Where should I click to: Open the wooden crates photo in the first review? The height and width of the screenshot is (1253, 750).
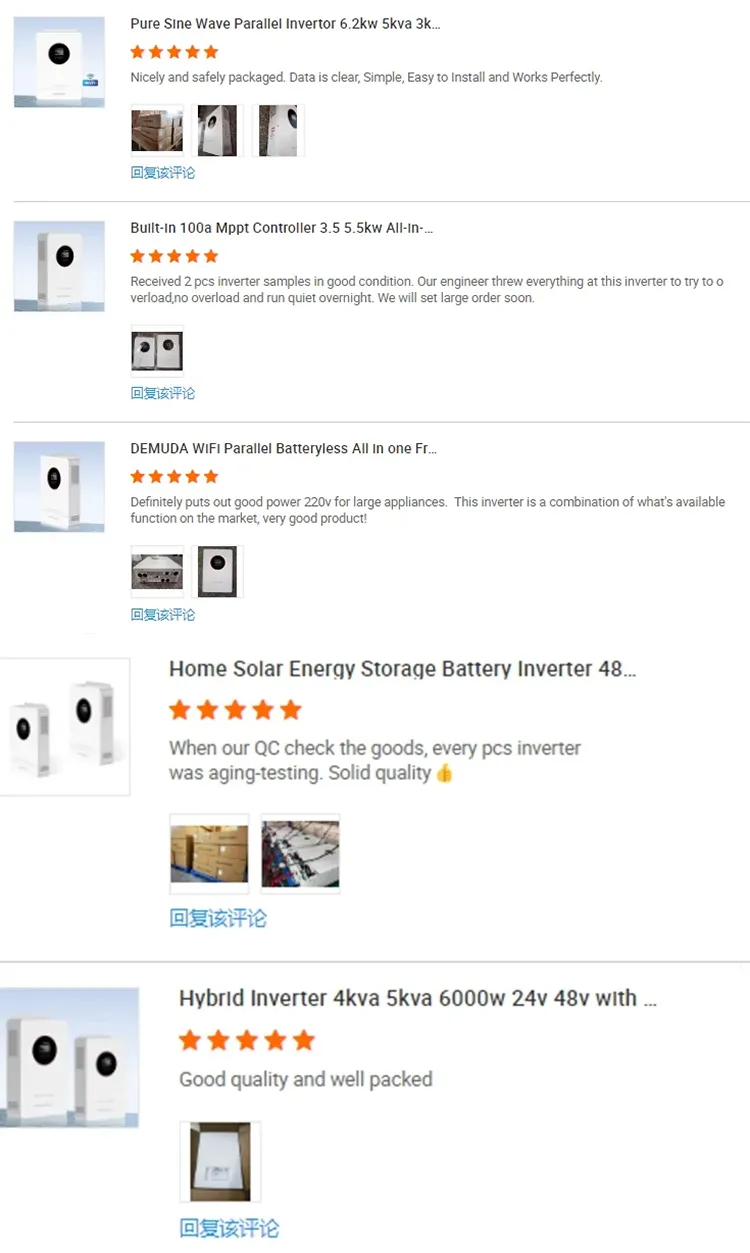[x=156, y=129]
